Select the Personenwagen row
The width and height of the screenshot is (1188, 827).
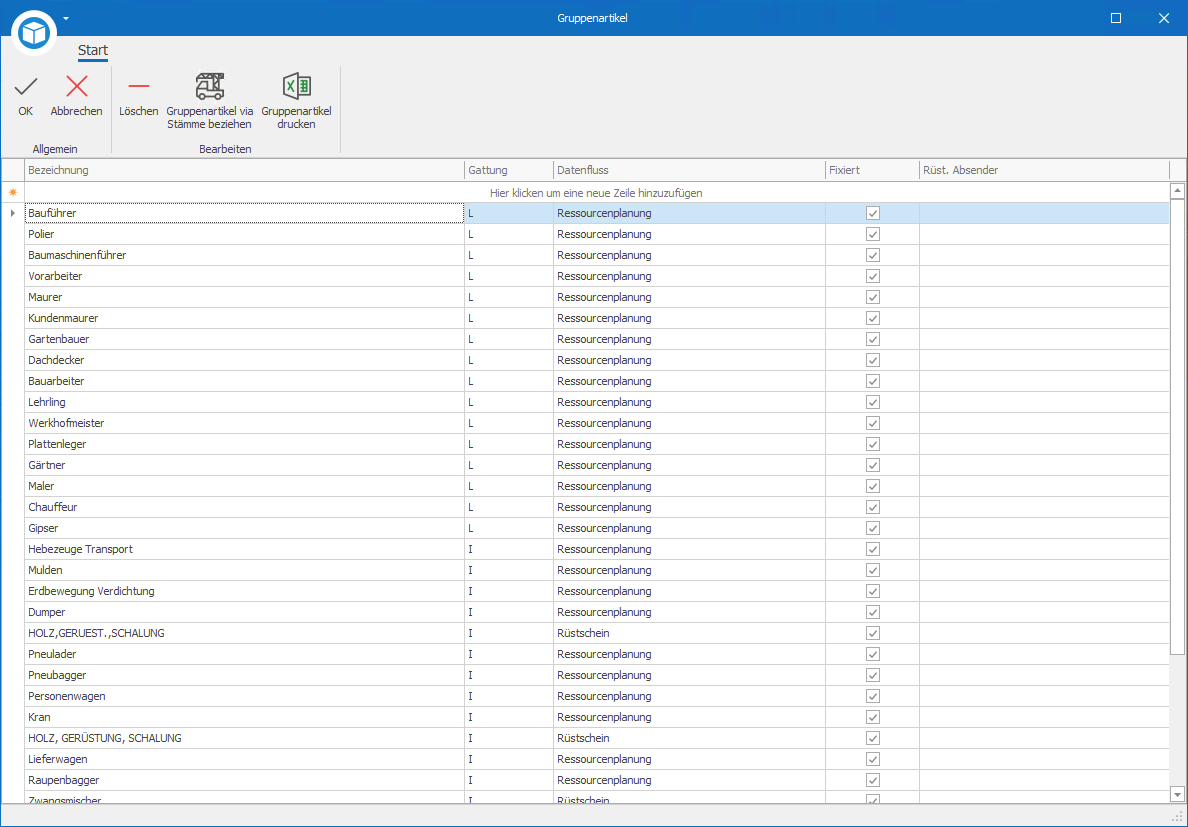pos(597,696)
